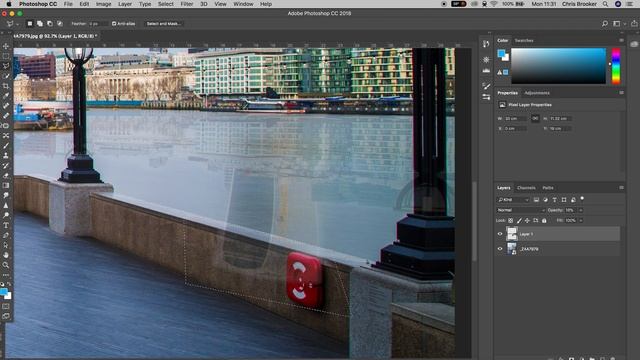Open workspace switcher dropdown
The width and height of the screenshot is (640, 360).
click(x=618, y=24)
